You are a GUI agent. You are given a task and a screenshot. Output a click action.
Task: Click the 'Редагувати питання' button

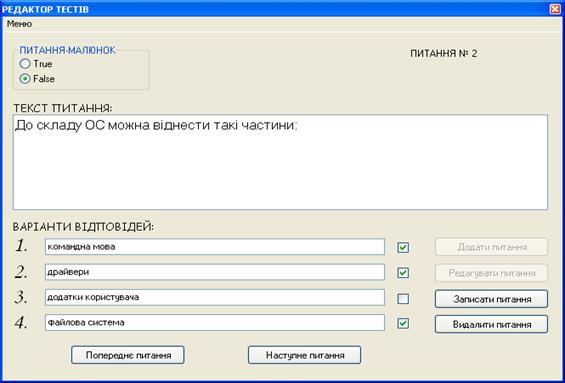coord(491,273)
